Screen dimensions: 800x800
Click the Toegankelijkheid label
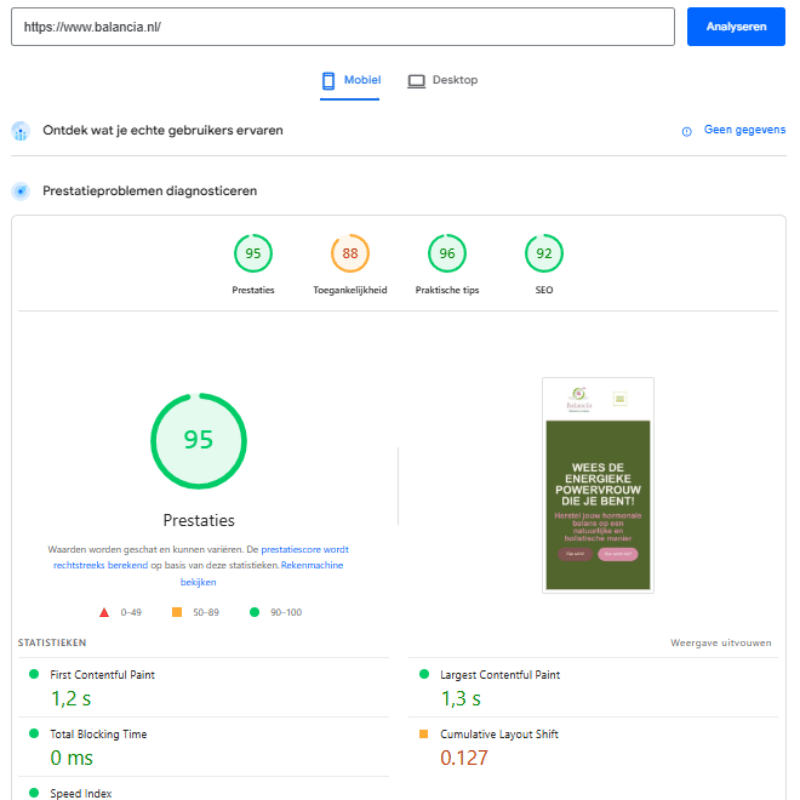[x=350, y=290]
